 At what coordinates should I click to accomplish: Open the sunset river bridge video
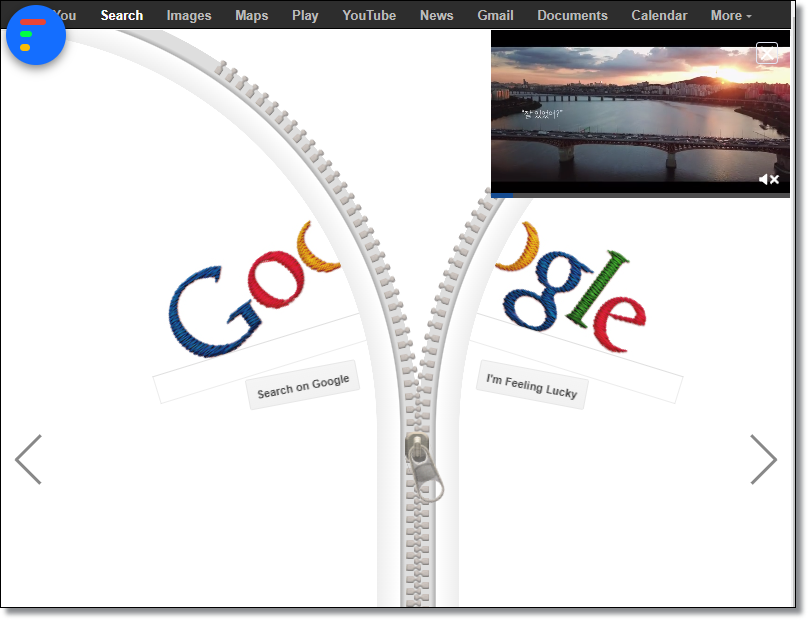[640, 114]
